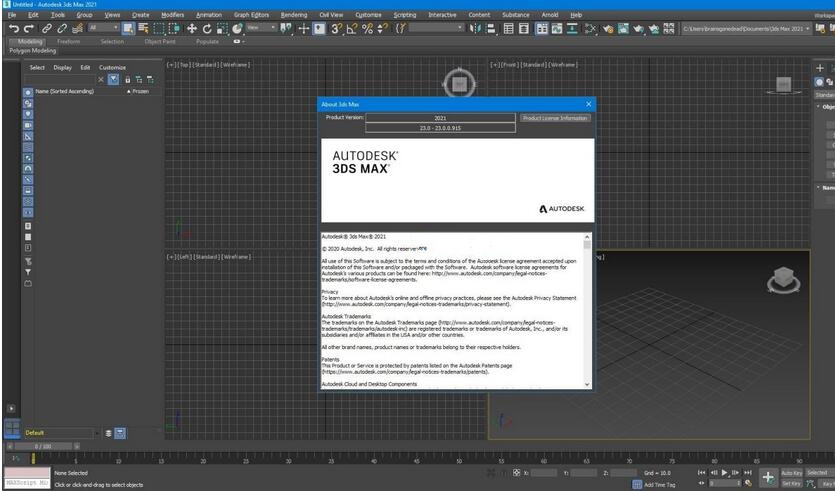835x491 pixels.
Task: Open the Rendering menu
Action: coord(294,15)
